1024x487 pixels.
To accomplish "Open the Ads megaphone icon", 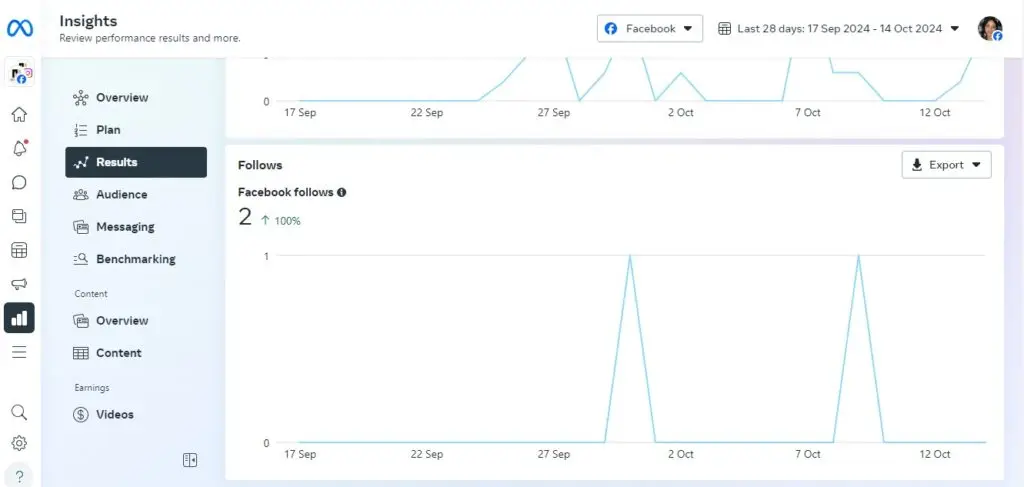I will pyautogui.click(x=19, y=284).
